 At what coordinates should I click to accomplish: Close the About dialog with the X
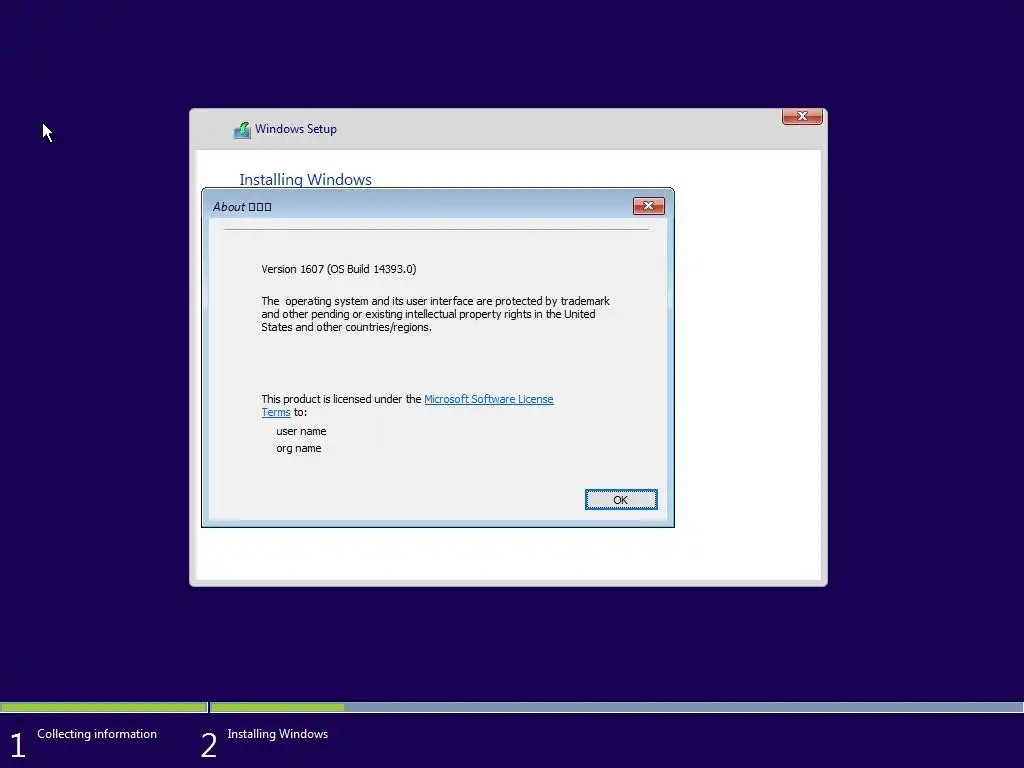[x=648, y=206]
